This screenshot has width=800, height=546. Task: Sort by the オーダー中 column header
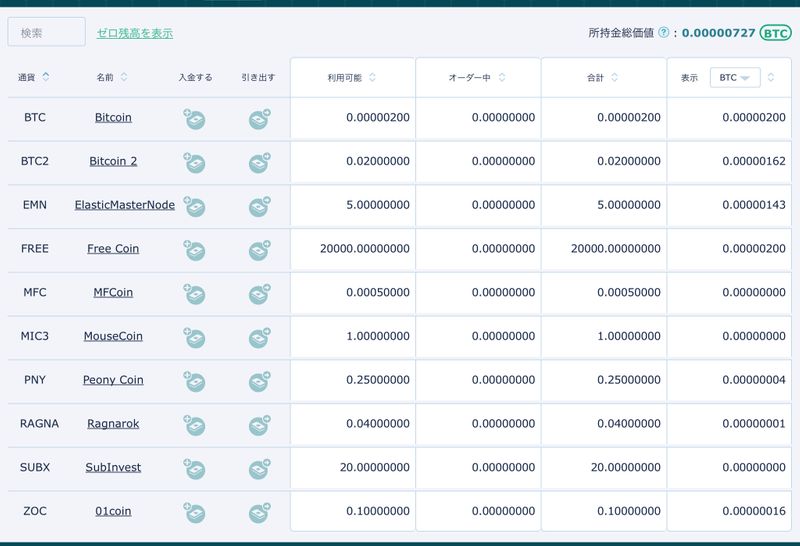pos(501,77)
